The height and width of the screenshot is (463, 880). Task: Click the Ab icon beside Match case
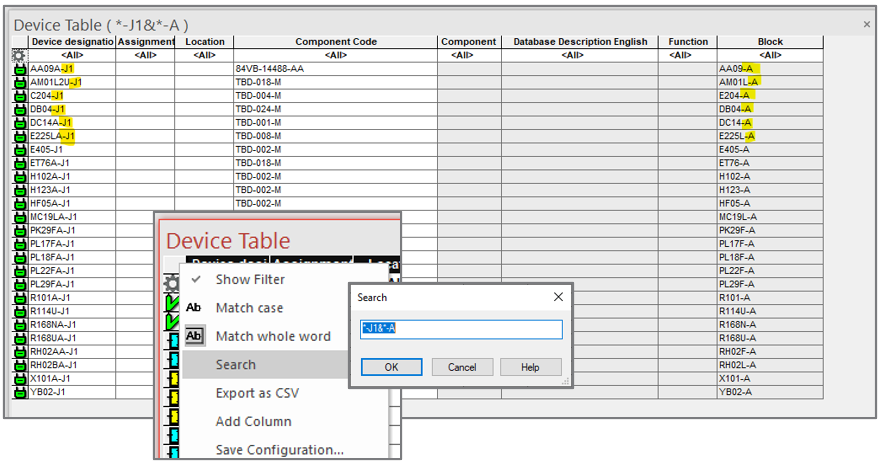point(194,308)
